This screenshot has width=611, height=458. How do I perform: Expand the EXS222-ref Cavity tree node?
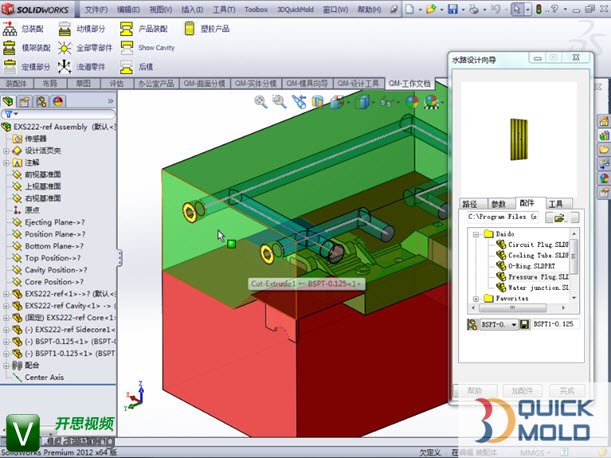tap(6, 305)
